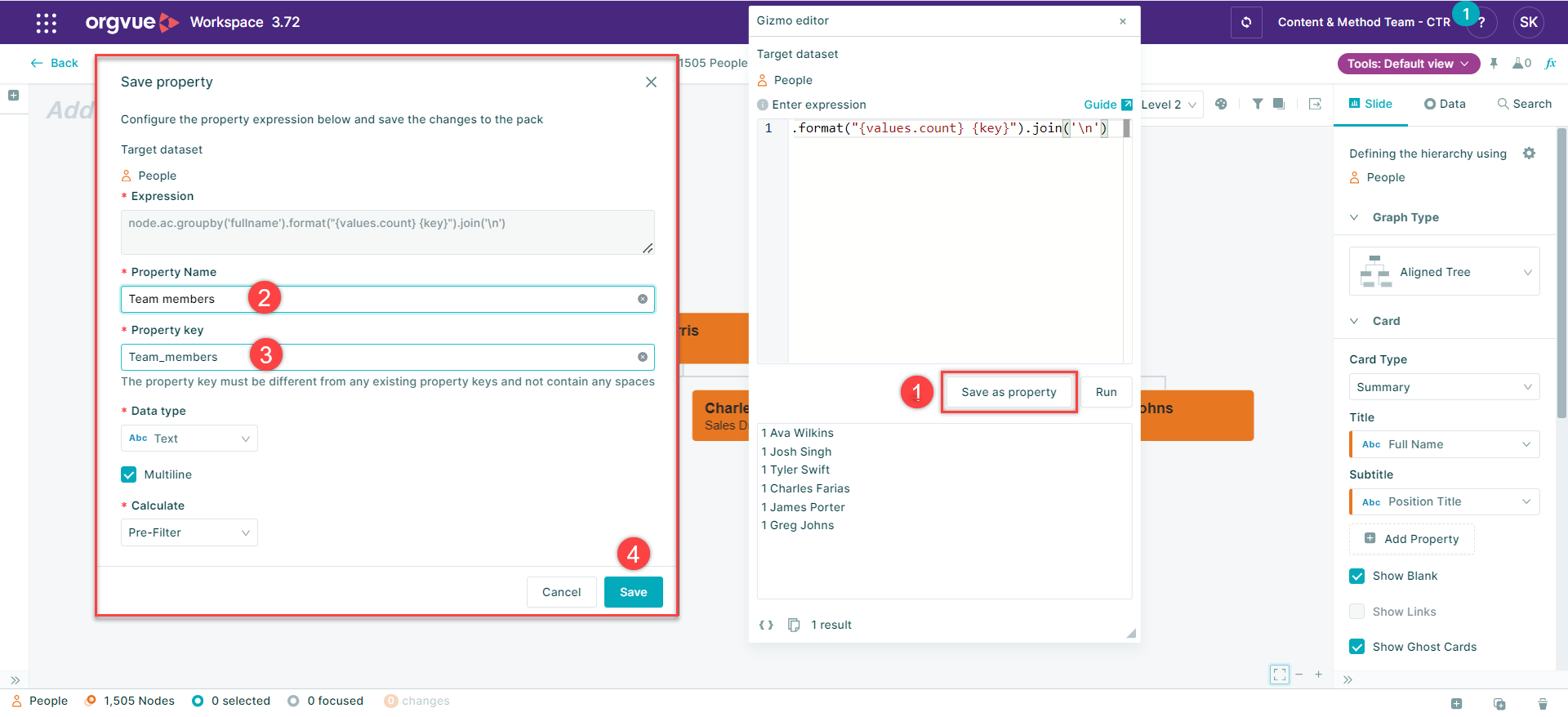Open the Calculate Pre-Filter dropdown
Image resolution: width=1568 pixels, height=717 pixels.
189,532
